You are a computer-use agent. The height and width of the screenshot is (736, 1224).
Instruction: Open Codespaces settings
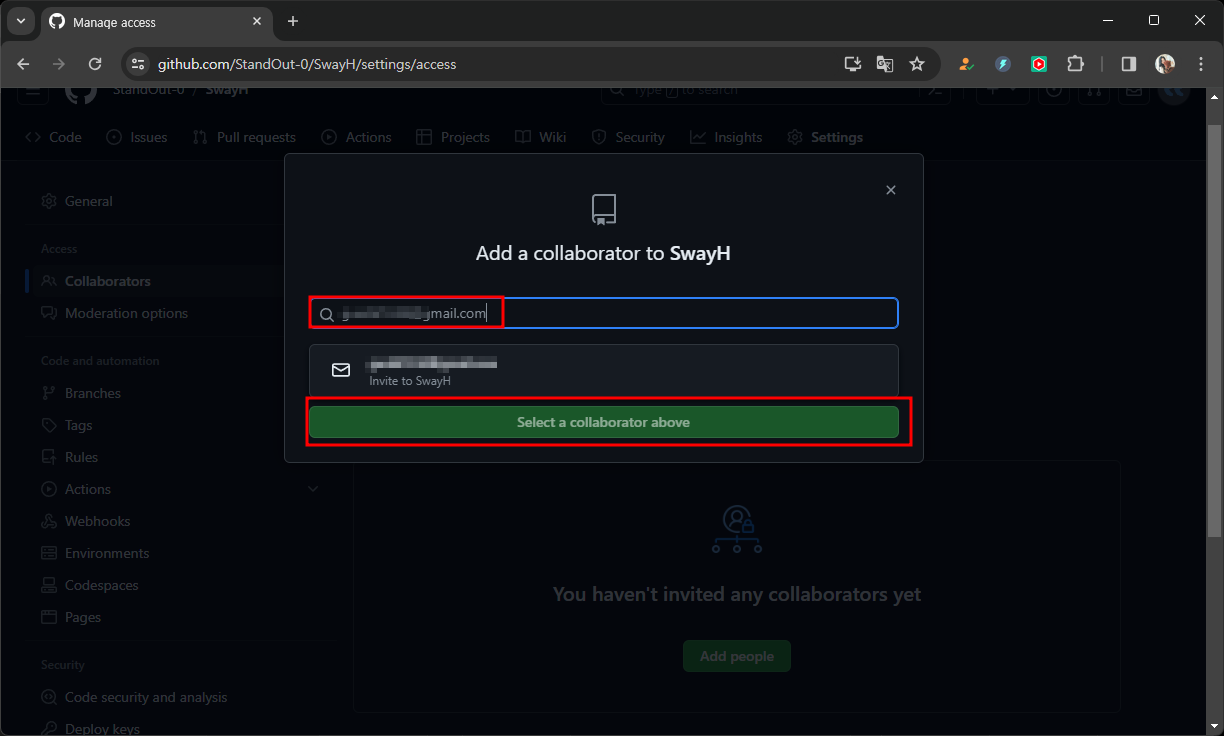[90, 585]
